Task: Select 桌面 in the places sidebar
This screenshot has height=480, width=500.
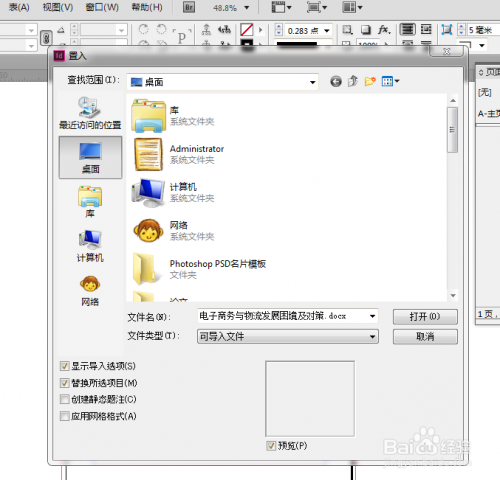Action: [x=90, y=158]
